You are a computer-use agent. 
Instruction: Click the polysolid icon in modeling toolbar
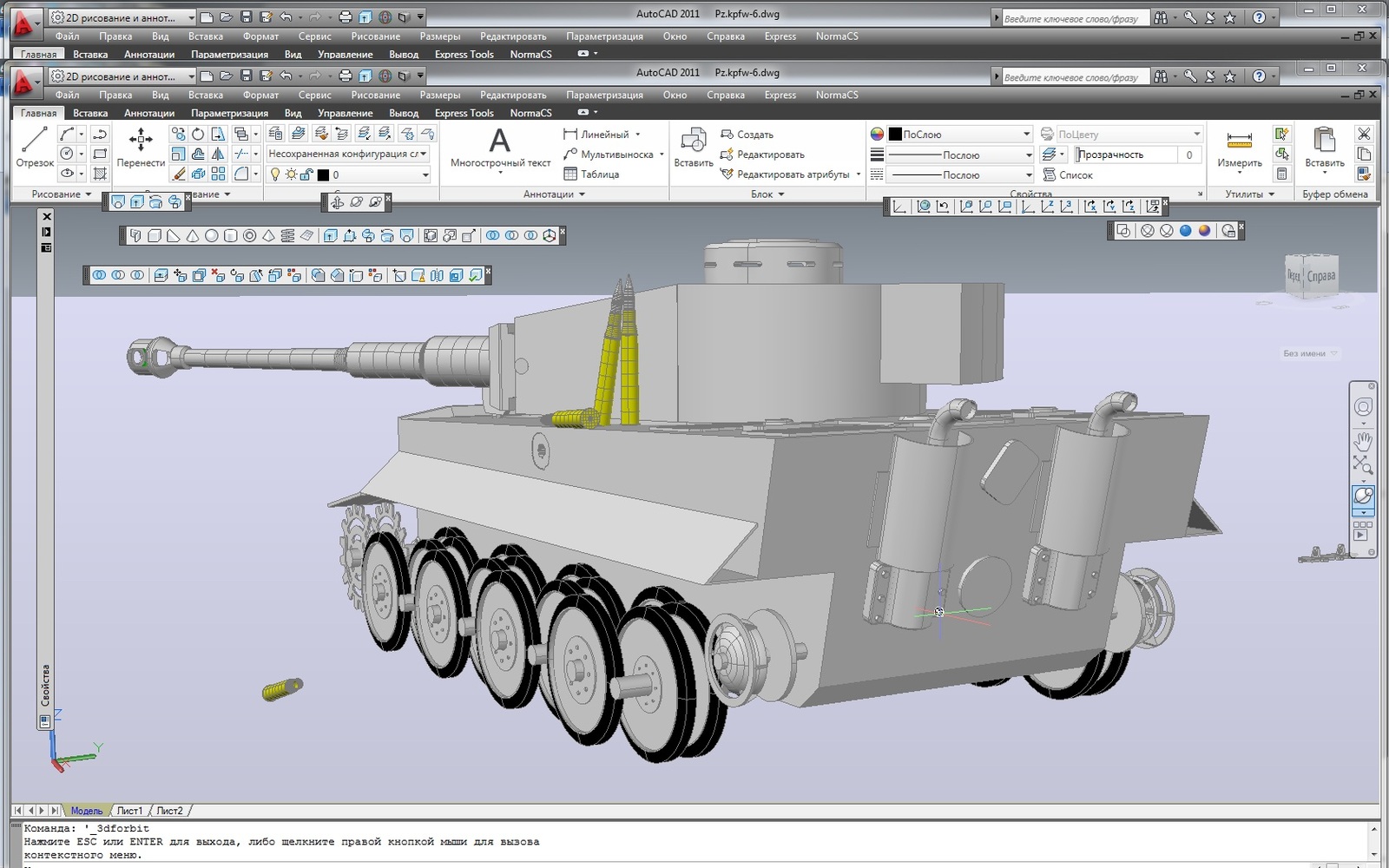coord(135,235)
